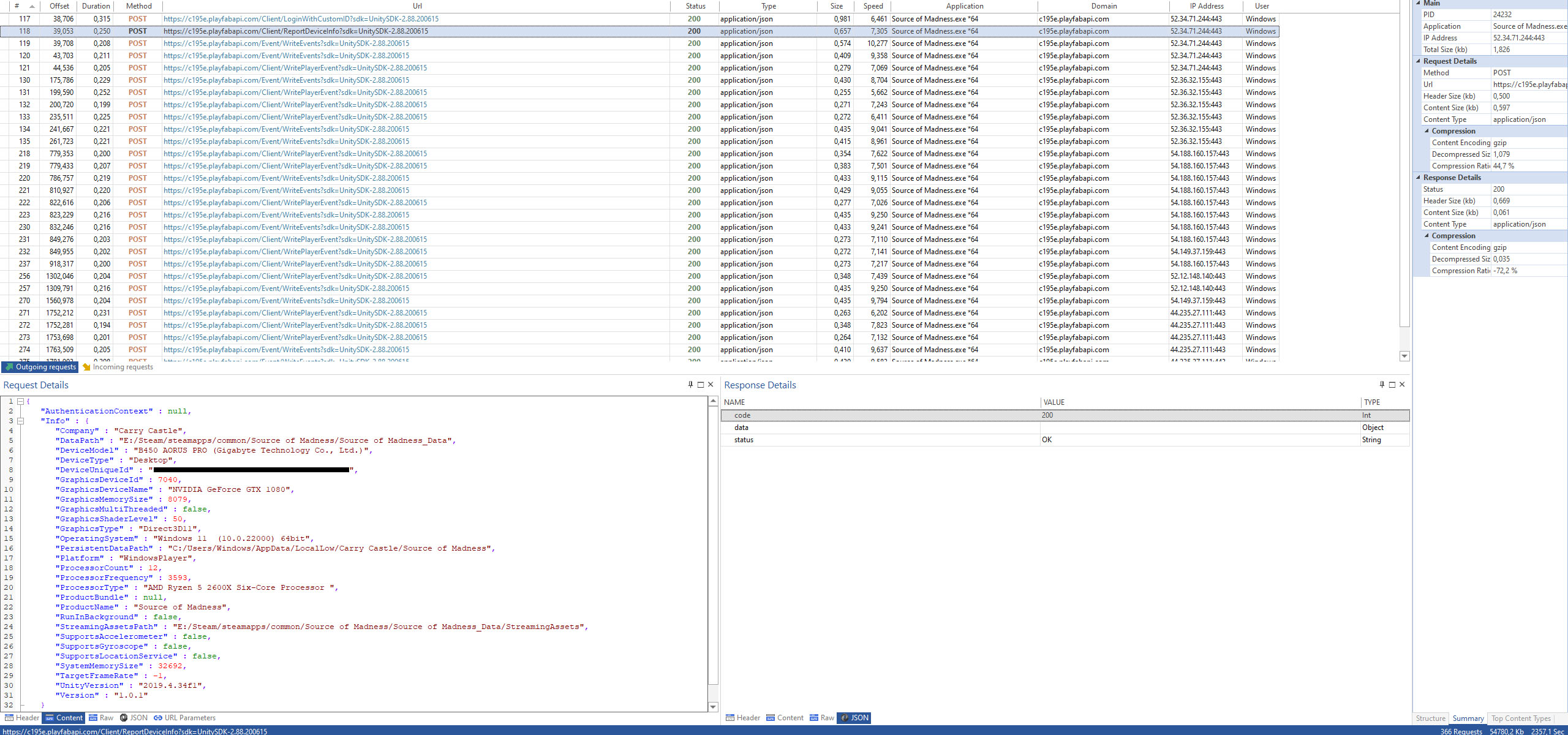This screenshot has width=1568, height=735.
Task: Open the LoginWithCustomID request URL
Action: tap(301, 19)
